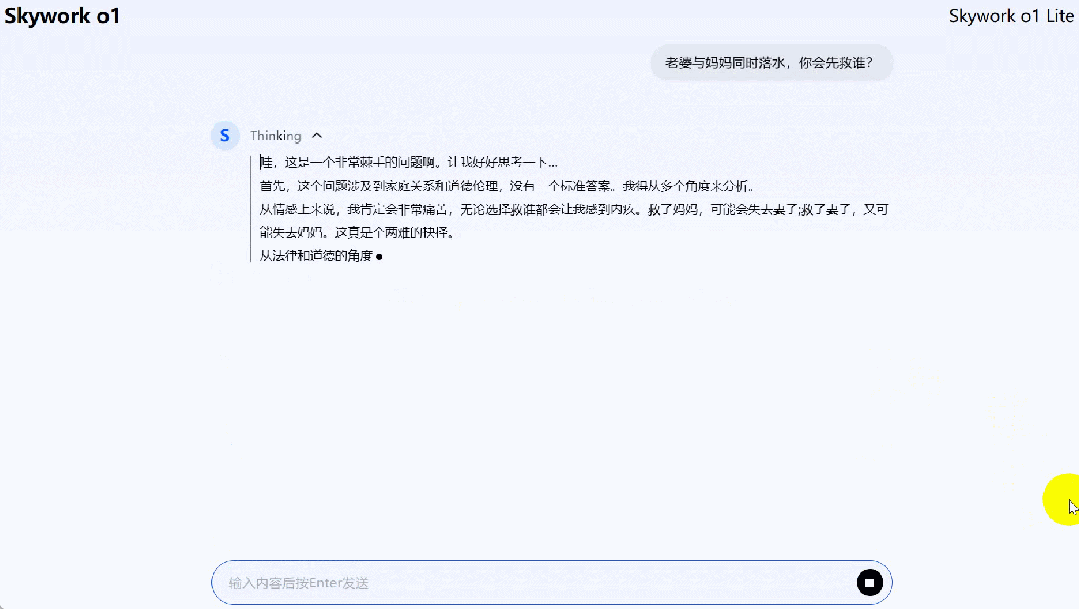The width and height of the screenshot is (1079, 609).
Task: Toggle the Thinking reasoning display
Action: coord(317,135)
